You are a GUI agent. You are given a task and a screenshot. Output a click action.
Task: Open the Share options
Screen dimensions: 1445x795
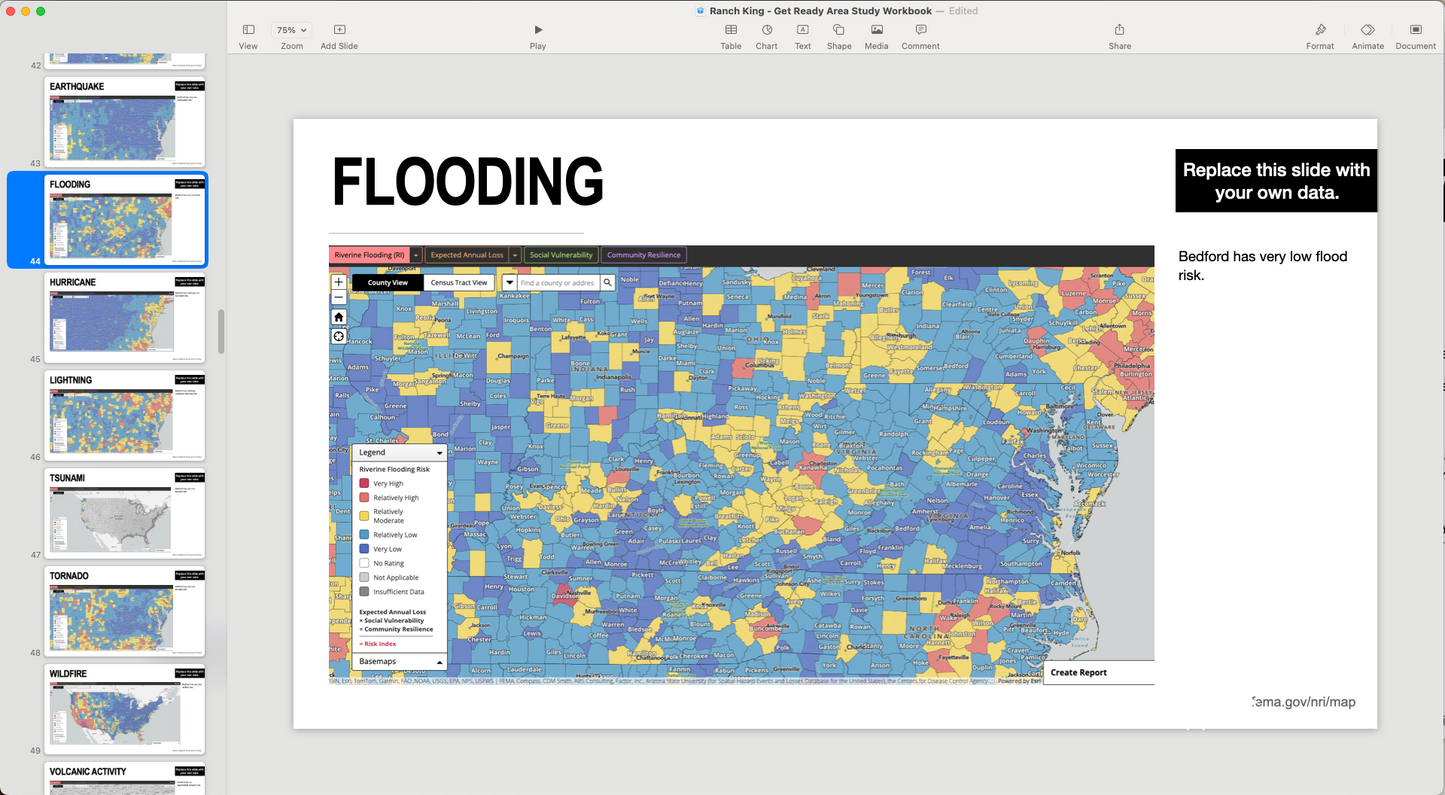click(1120, 36)
